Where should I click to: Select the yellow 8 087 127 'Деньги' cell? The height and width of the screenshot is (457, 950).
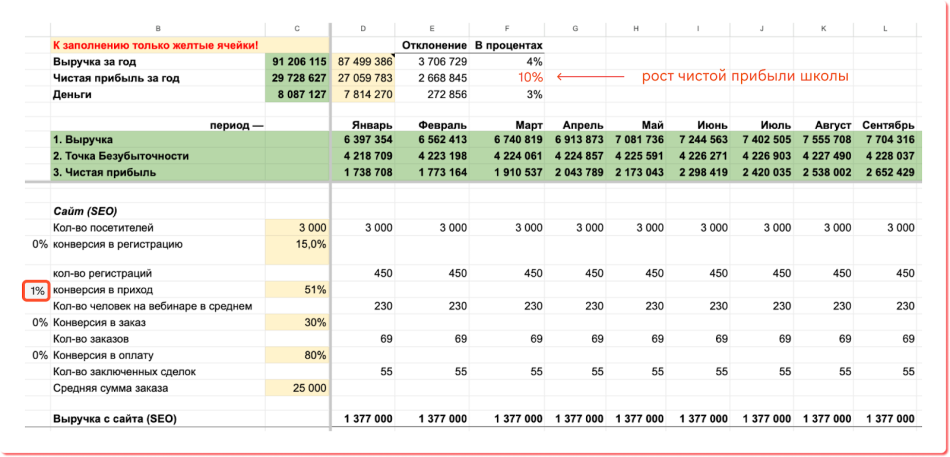pos(297,94)
